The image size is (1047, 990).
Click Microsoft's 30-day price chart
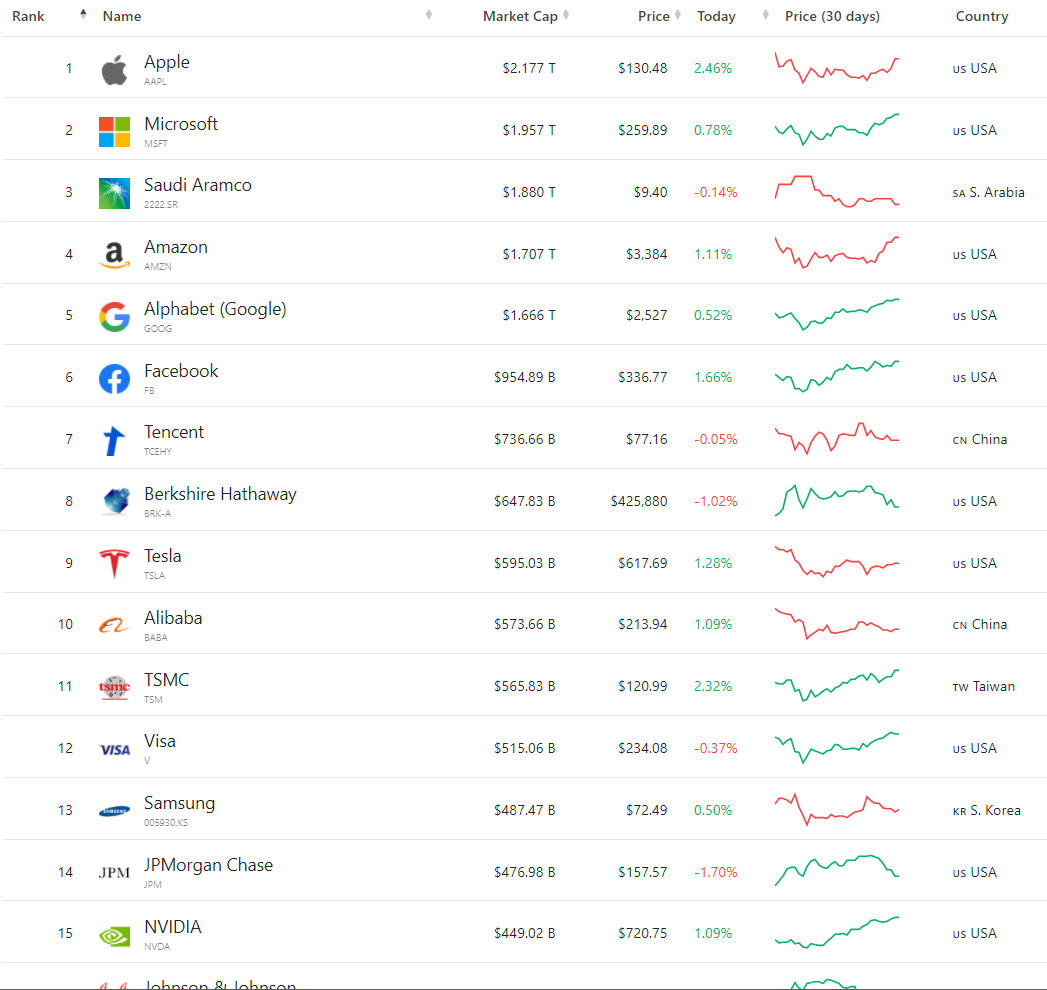837,130
